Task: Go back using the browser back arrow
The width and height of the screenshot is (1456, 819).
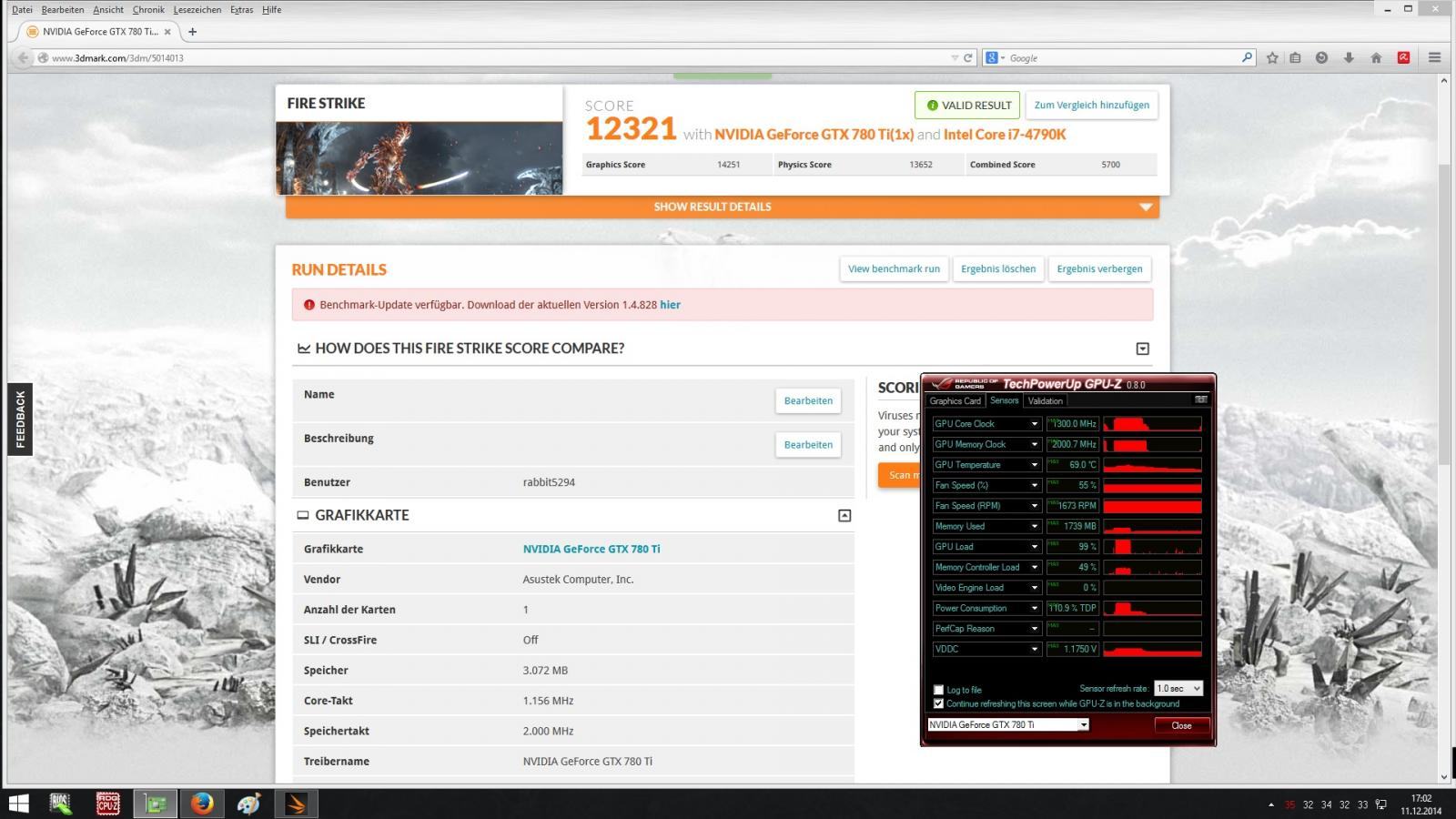Action: point(22,57)
